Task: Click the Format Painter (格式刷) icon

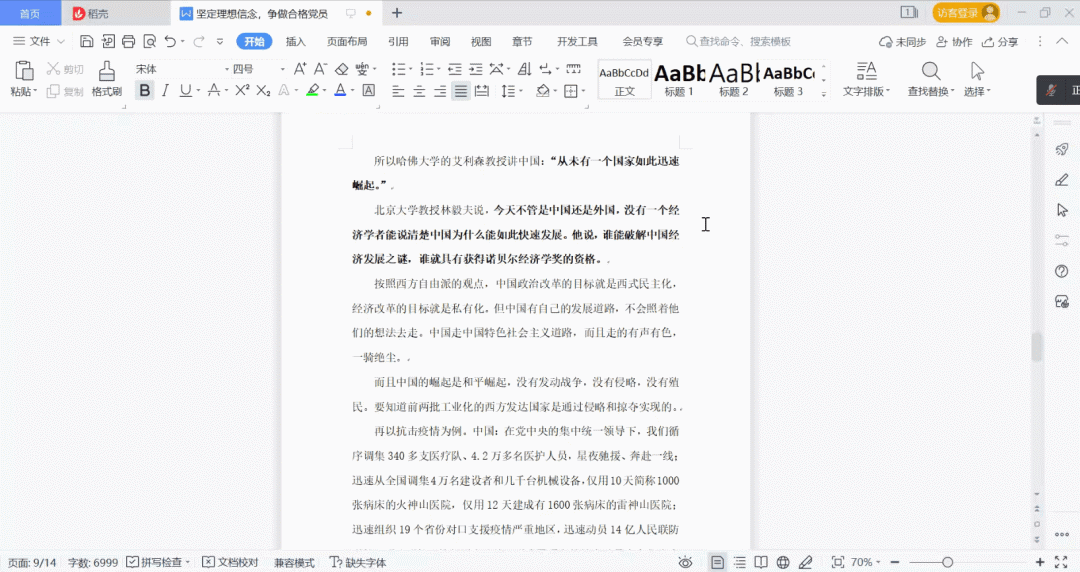Action: (106, 71)
